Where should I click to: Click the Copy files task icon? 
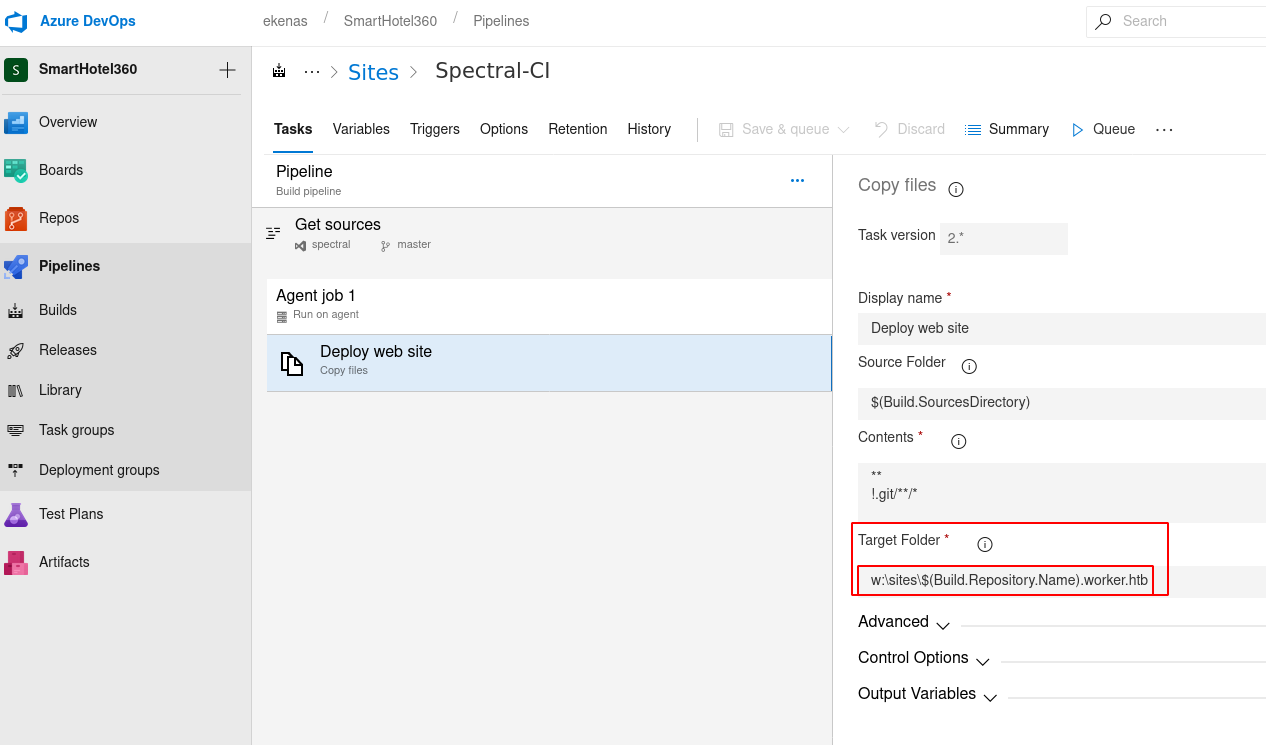pyautogui.click(x=291, y=364)
